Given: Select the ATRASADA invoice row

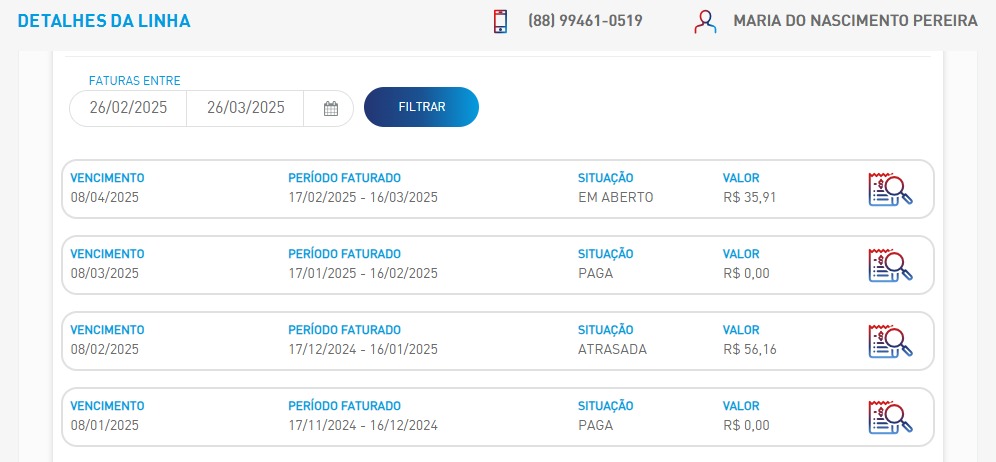Looking at the screenshot, I should (497, 341).
